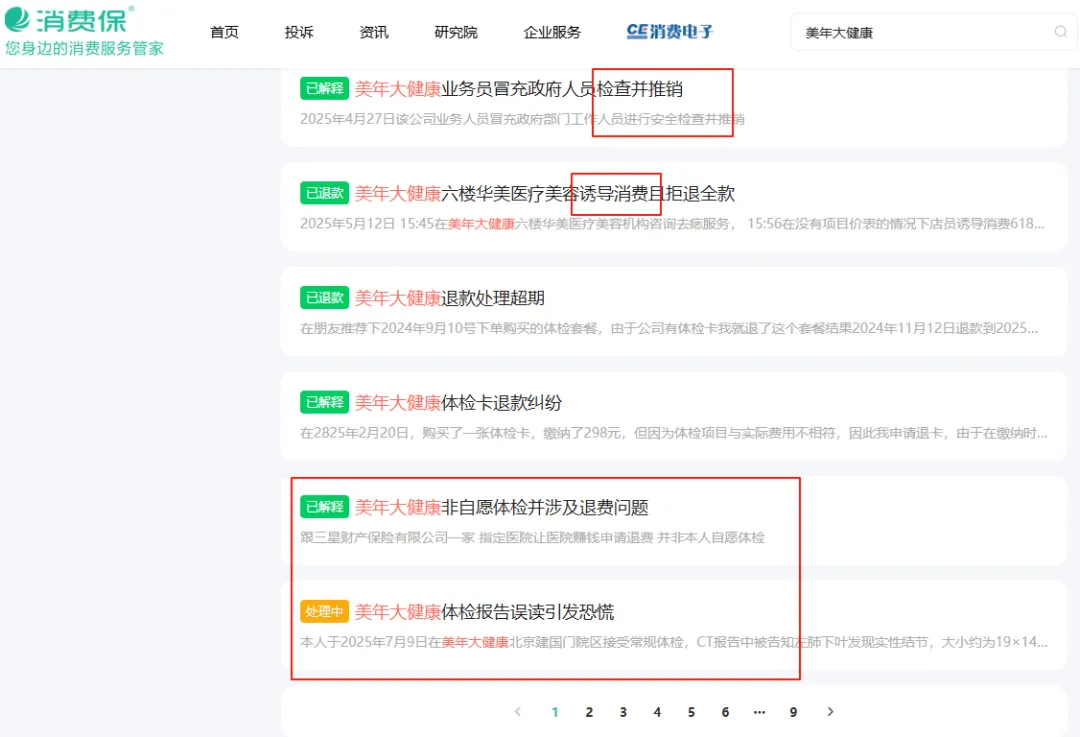This screenshot has height=737, width=1080.
Task: Click 已退款 badge on 退款处理超期 complaint
Action: [x=324, y=298]
